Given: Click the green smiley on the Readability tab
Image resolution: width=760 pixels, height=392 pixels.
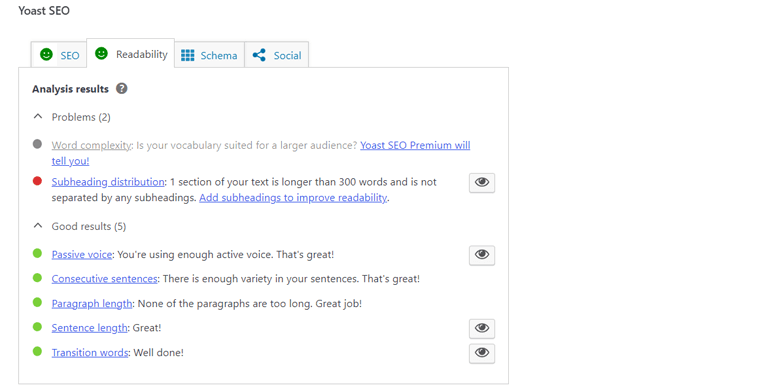Looking at the screenshot, I should click(101, 53).
